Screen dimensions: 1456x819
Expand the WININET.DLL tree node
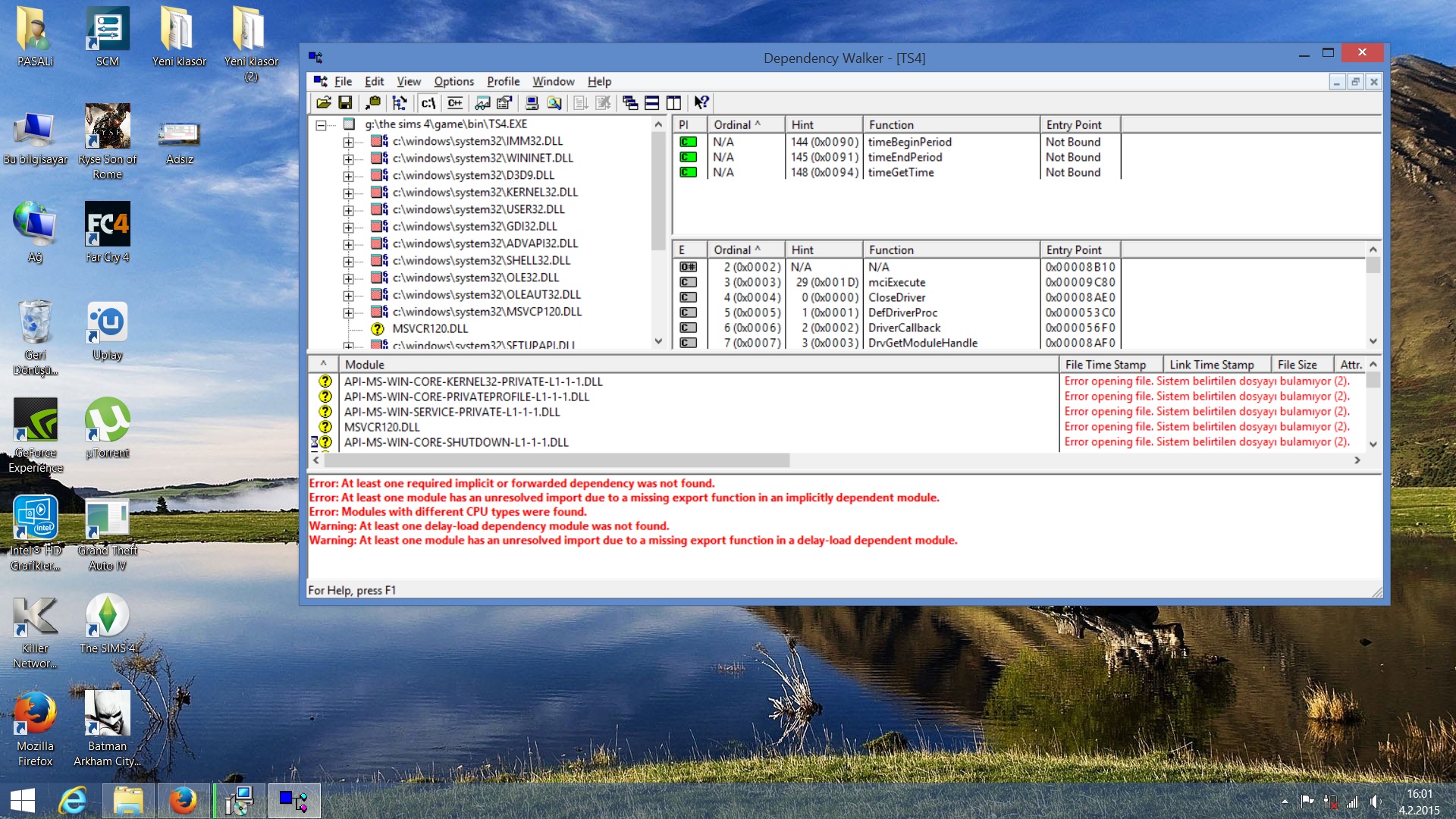click(348, 158)
